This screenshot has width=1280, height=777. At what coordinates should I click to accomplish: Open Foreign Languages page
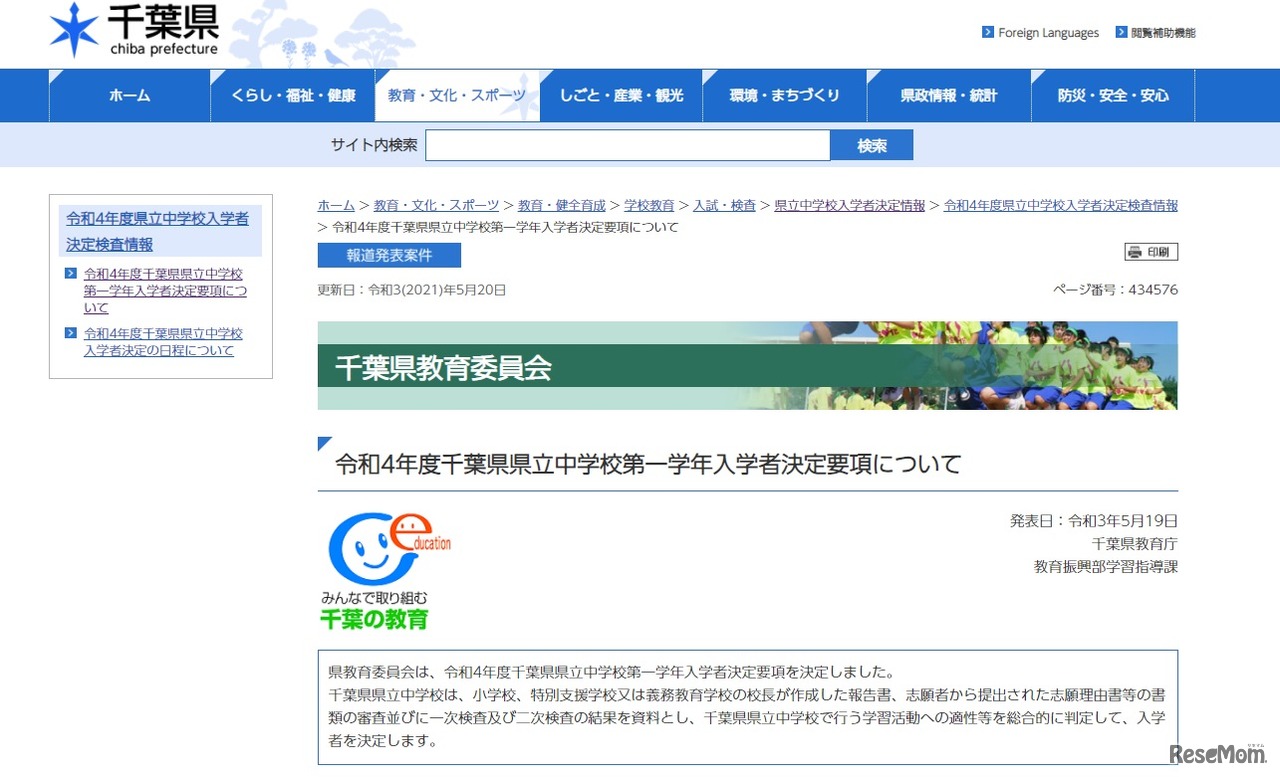[x=1046, y=32]
